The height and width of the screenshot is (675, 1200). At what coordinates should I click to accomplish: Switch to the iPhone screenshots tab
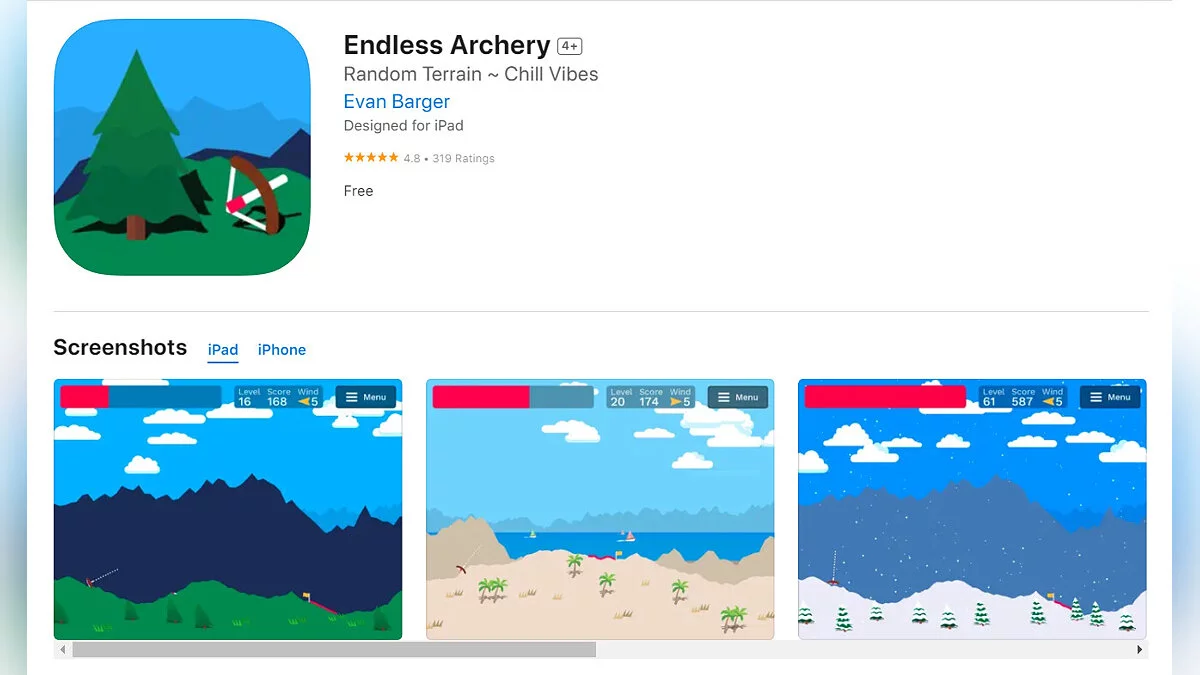tap(282, 350)
